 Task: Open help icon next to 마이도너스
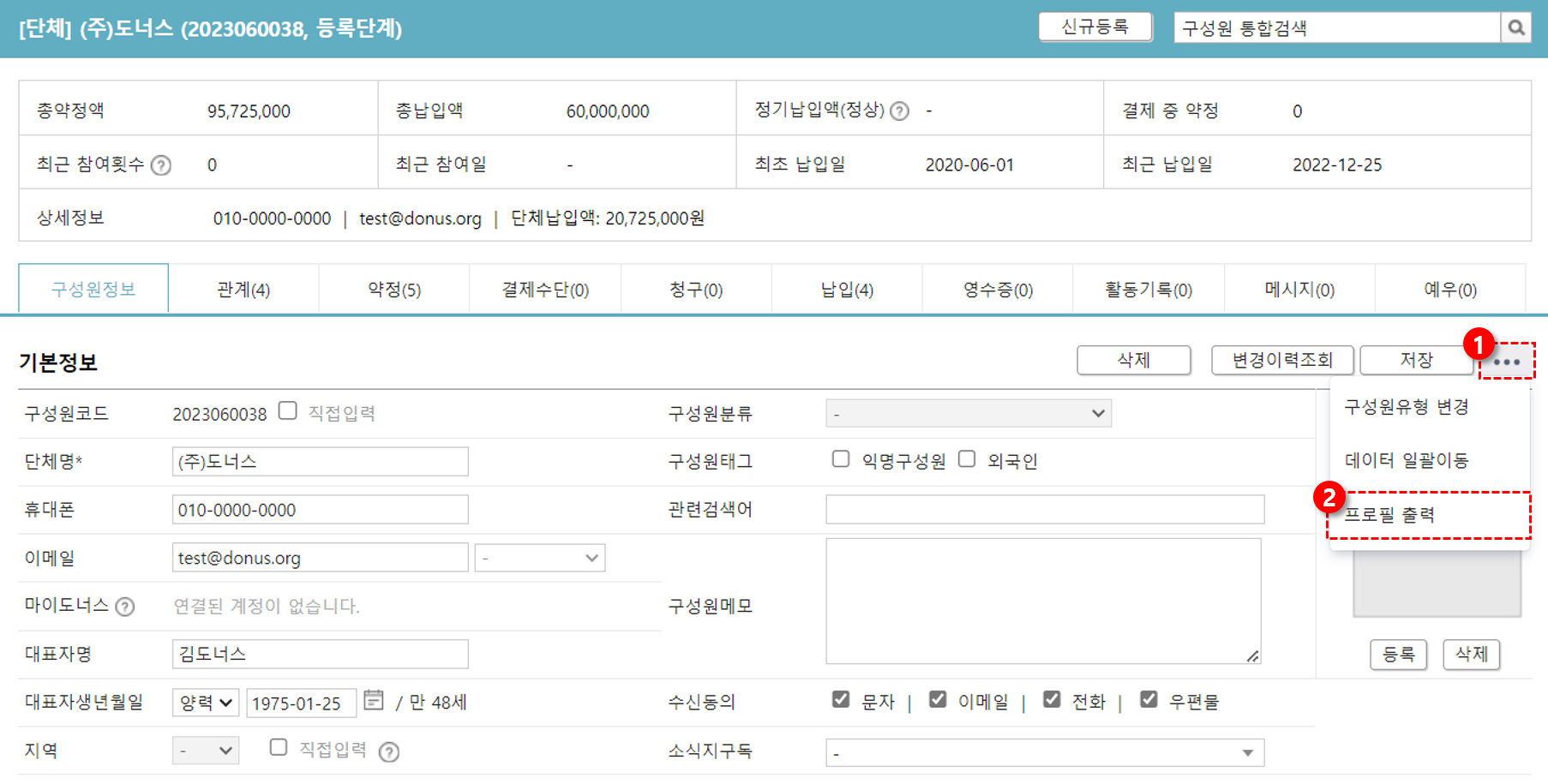click(x=125, y=607)
